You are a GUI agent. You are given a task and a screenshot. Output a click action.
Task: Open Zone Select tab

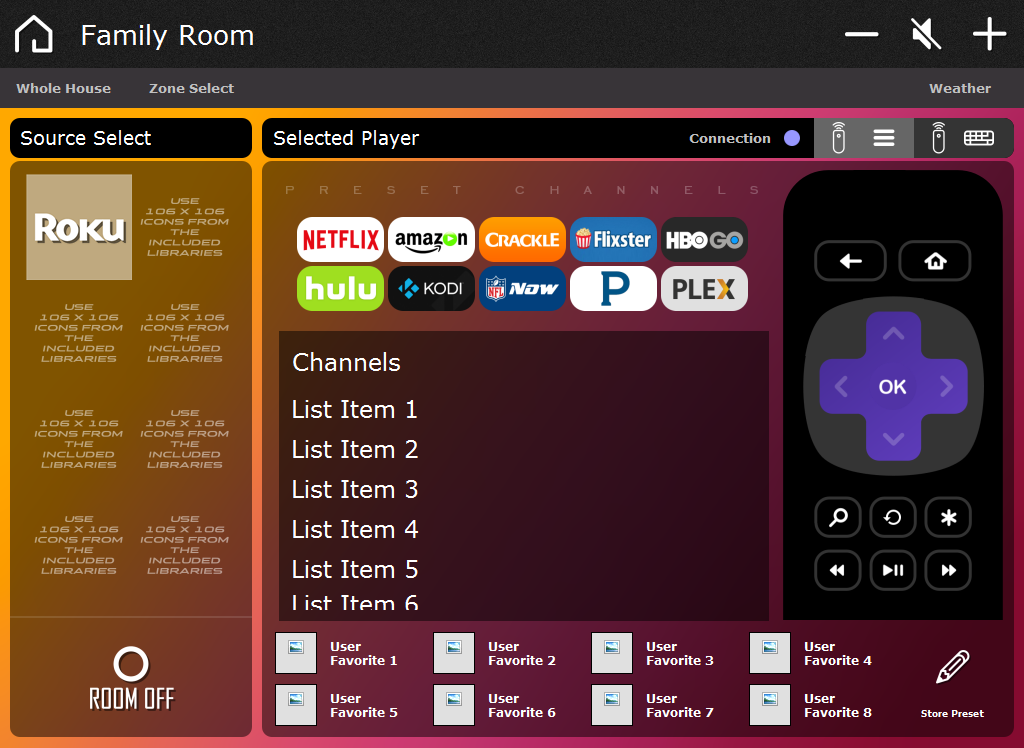pyautogui.click(x=191, y=88)
